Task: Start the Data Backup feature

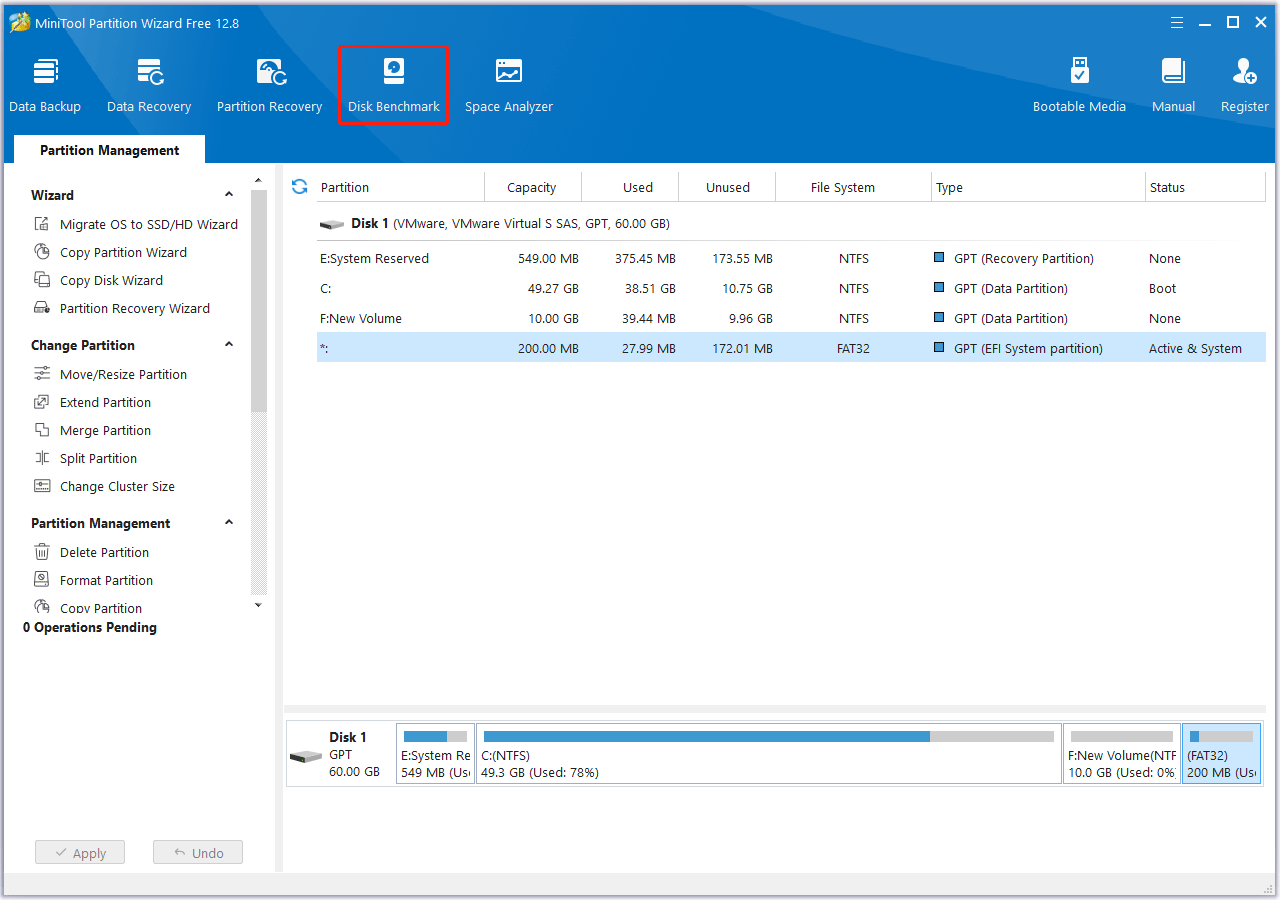Action: (45, 82)
